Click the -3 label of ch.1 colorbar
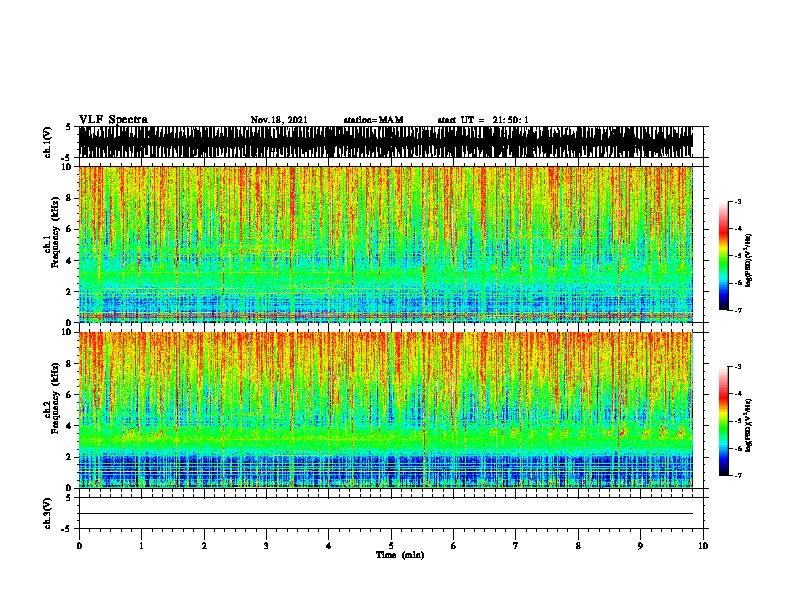This screenshot has width=792, height=612. pos(738,202)
